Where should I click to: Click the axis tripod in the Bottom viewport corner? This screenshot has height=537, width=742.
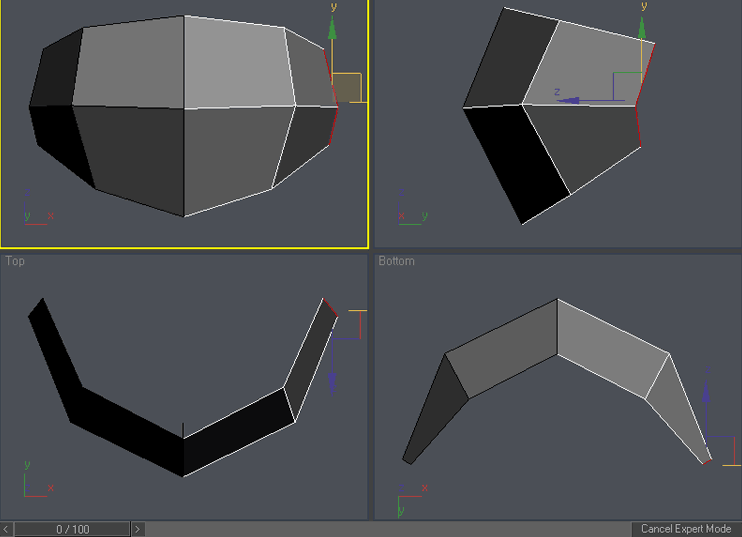coord(408,499)
